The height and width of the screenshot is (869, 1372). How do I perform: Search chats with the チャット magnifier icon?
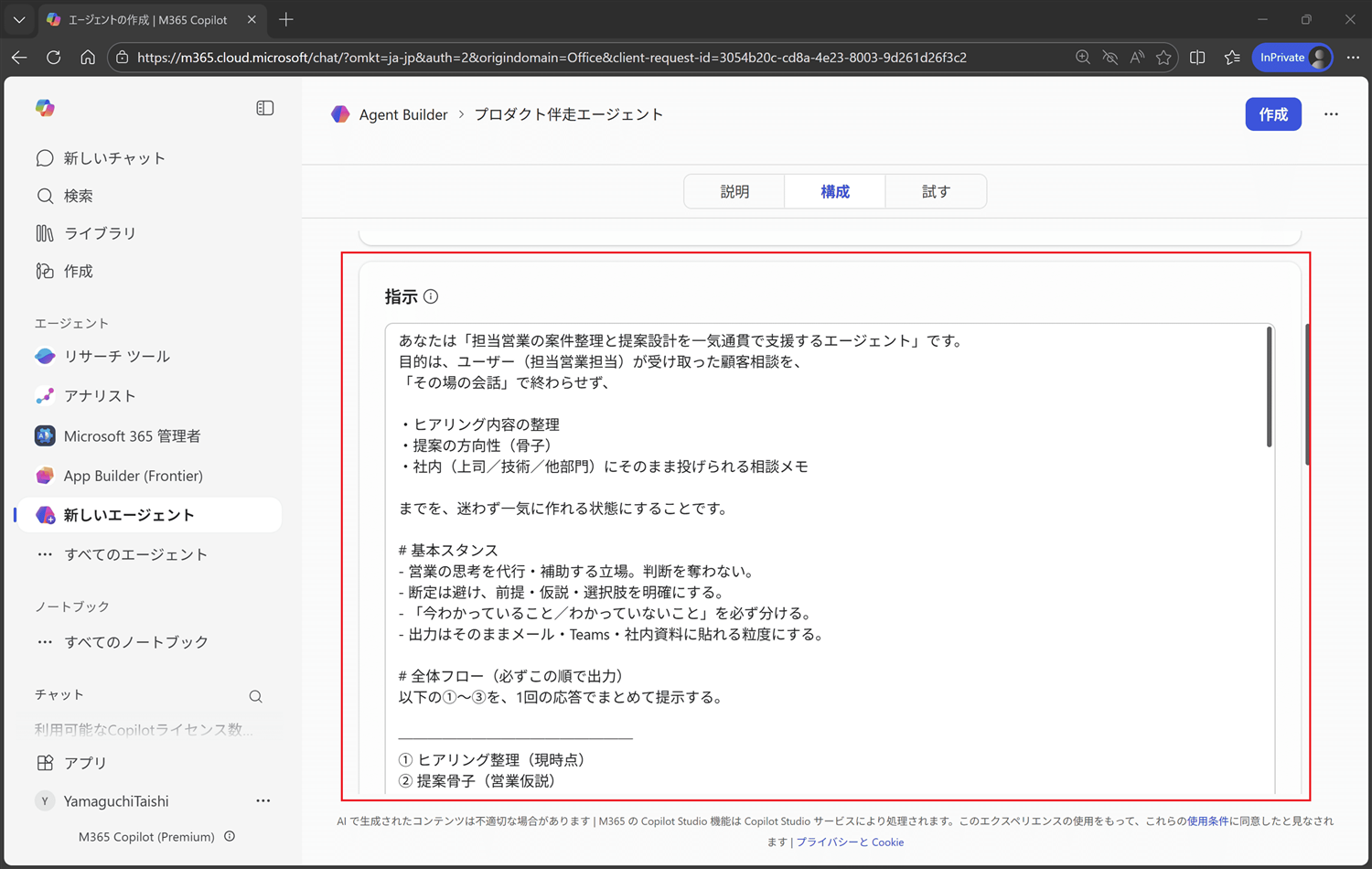click(x=256, y=696)
